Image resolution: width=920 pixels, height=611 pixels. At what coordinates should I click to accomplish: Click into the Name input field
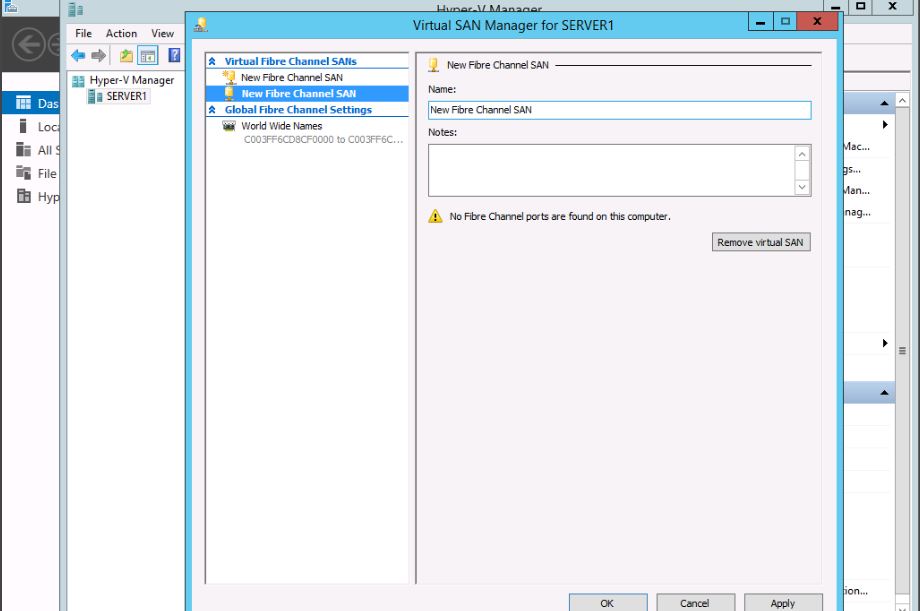pos(620,110)
